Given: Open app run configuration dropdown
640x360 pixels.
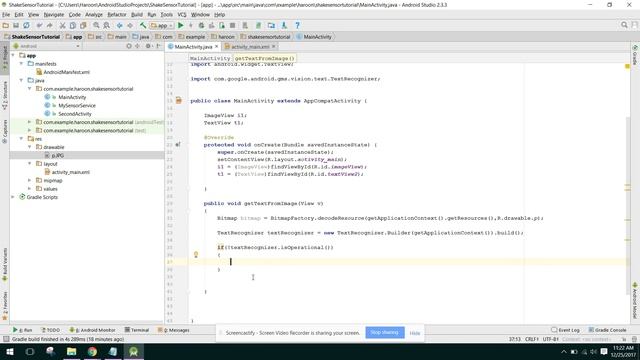Looking at the screenshot, I should tap(162, 25).
